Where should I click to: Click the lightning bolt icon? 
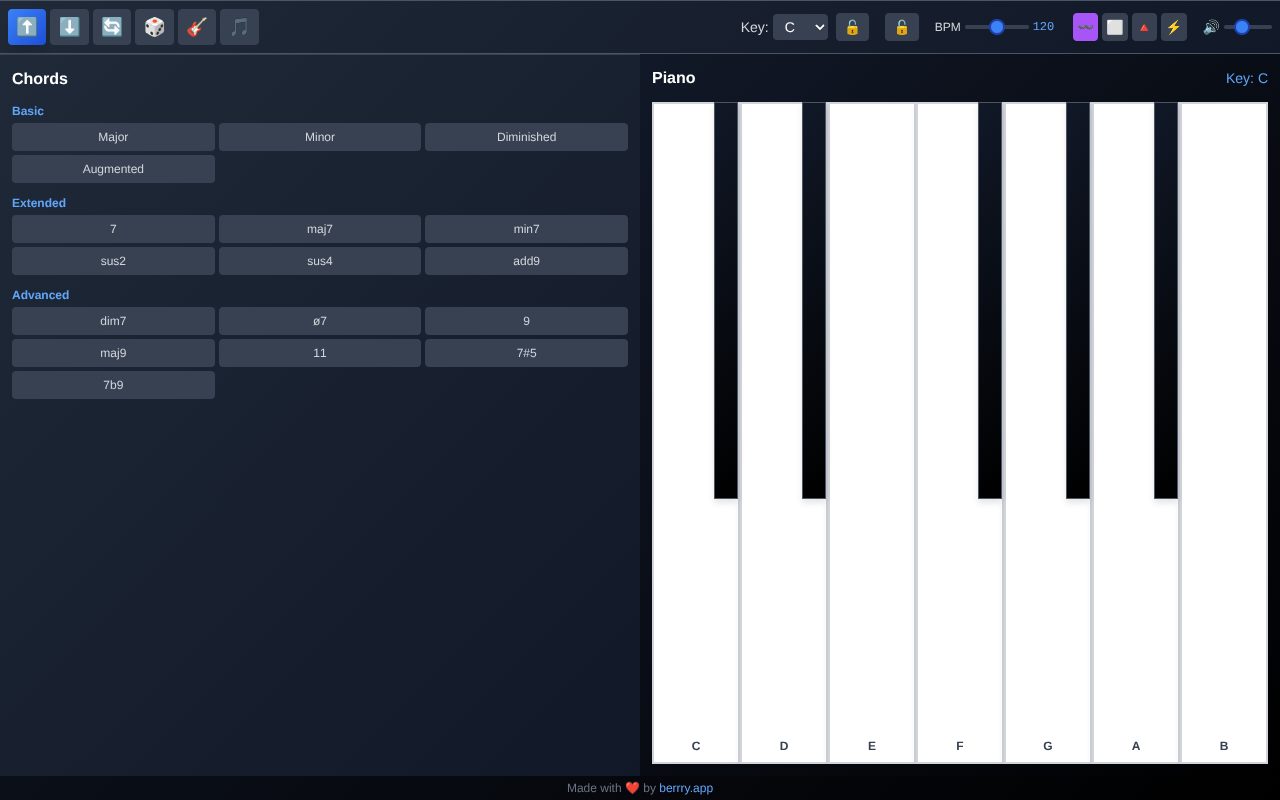(x=1174, y=27)
